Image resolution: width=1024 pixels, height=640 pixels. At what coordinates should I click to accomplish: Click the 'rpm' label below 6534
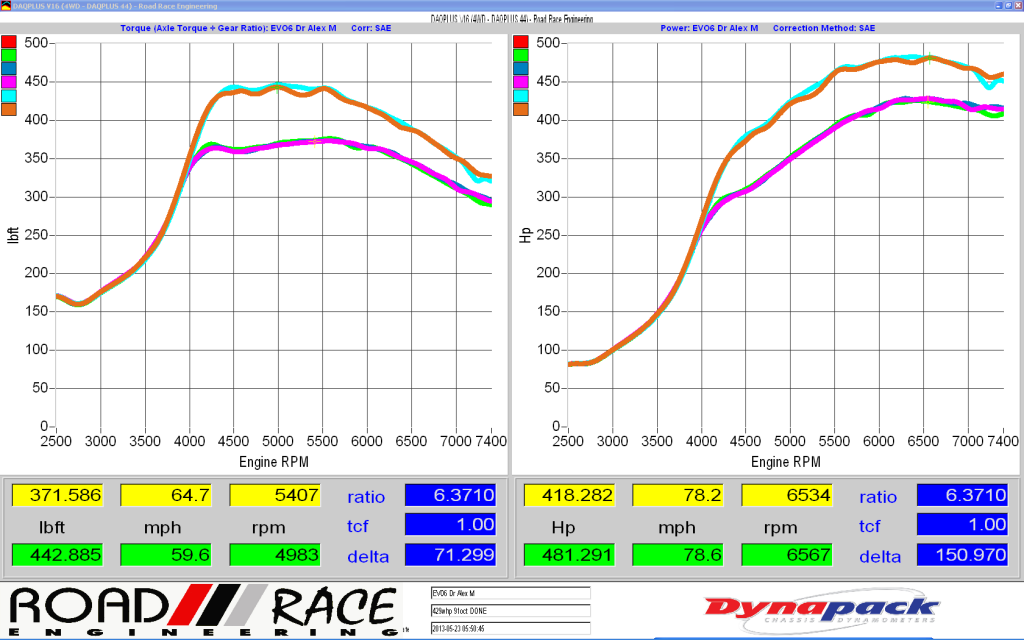point(780,528)
